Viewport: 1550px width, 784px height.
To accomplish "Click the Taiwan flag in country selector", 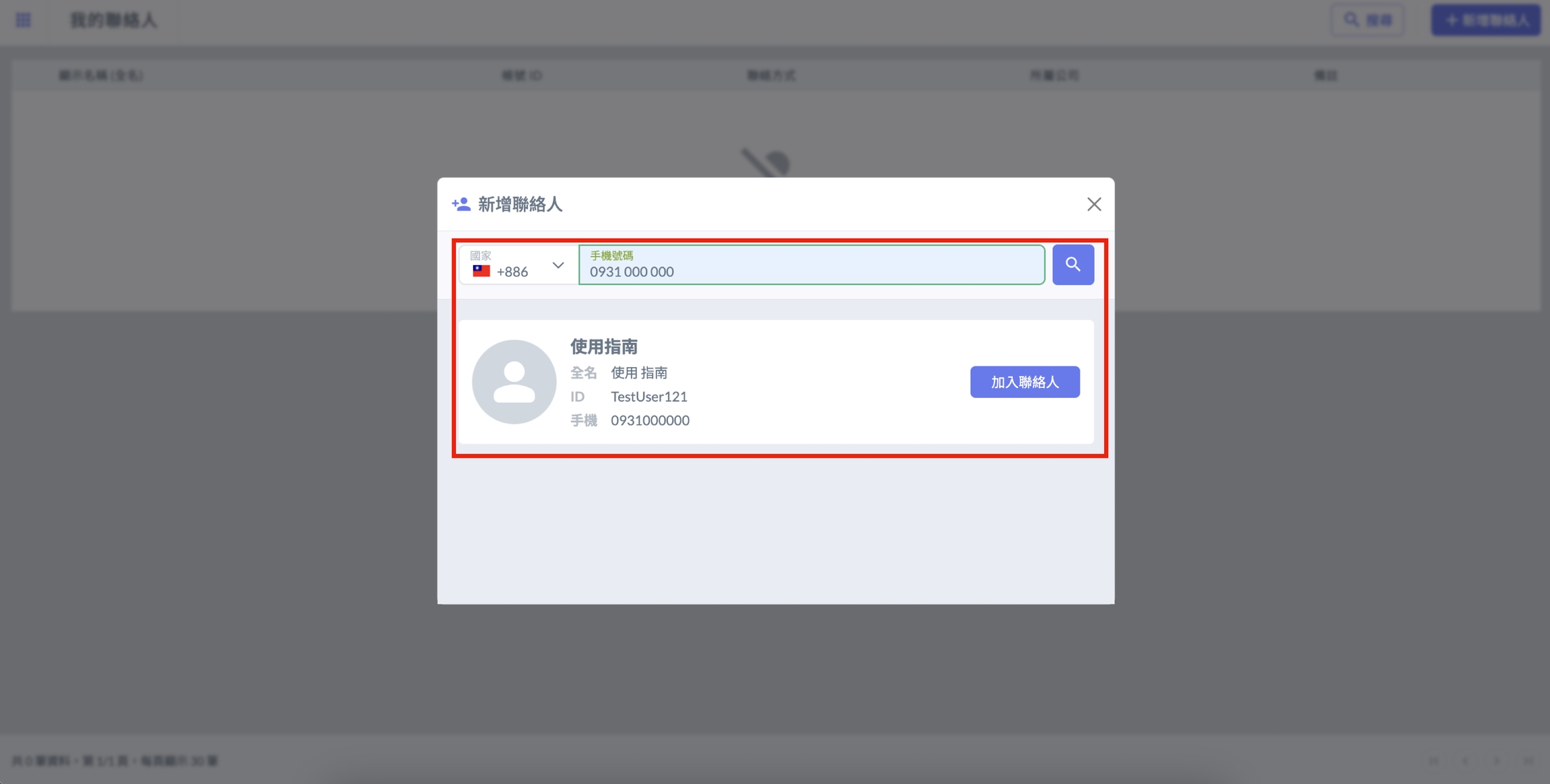I will point(481,271).
